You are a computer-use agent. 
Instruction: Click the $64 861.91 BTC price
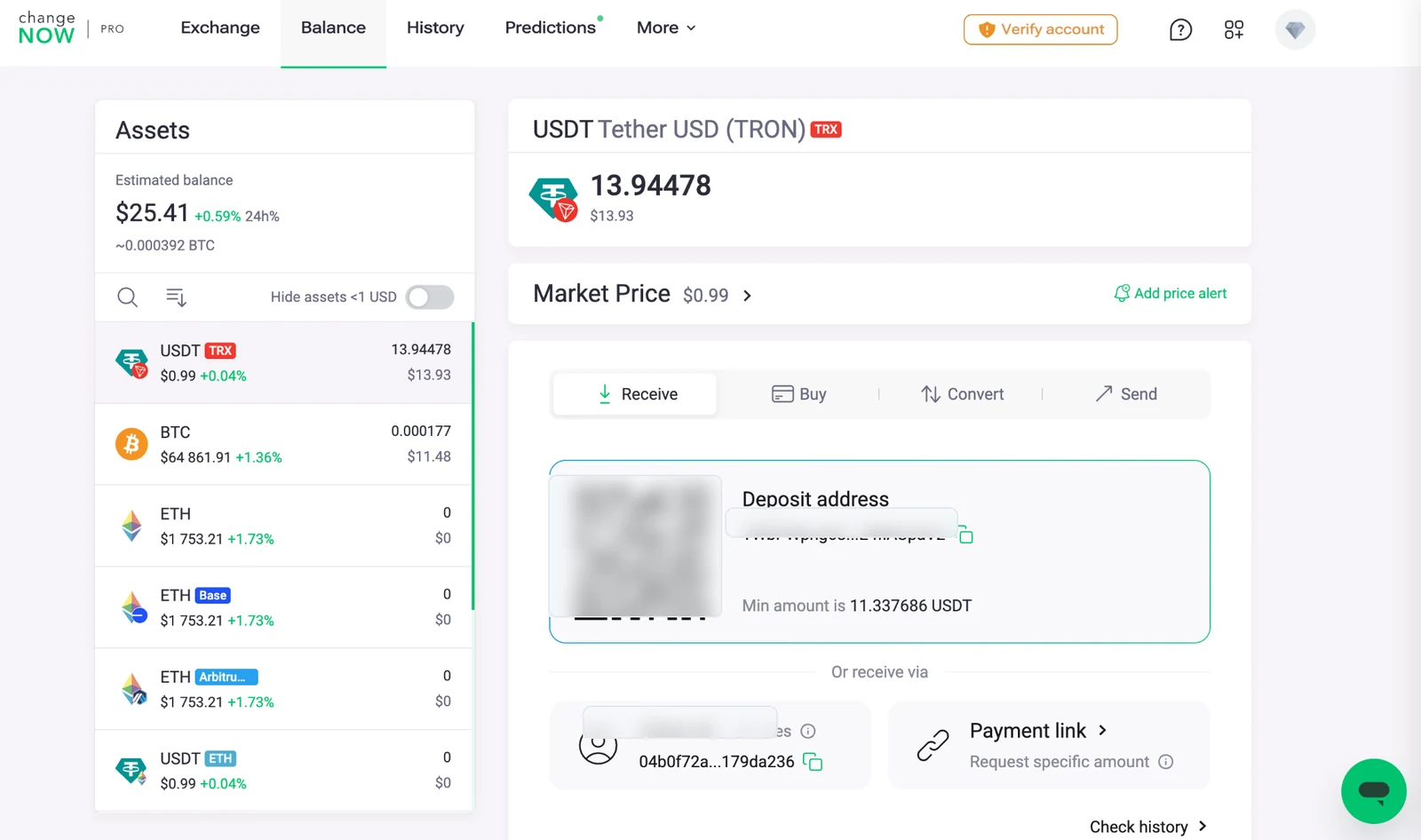pos(195,457)
